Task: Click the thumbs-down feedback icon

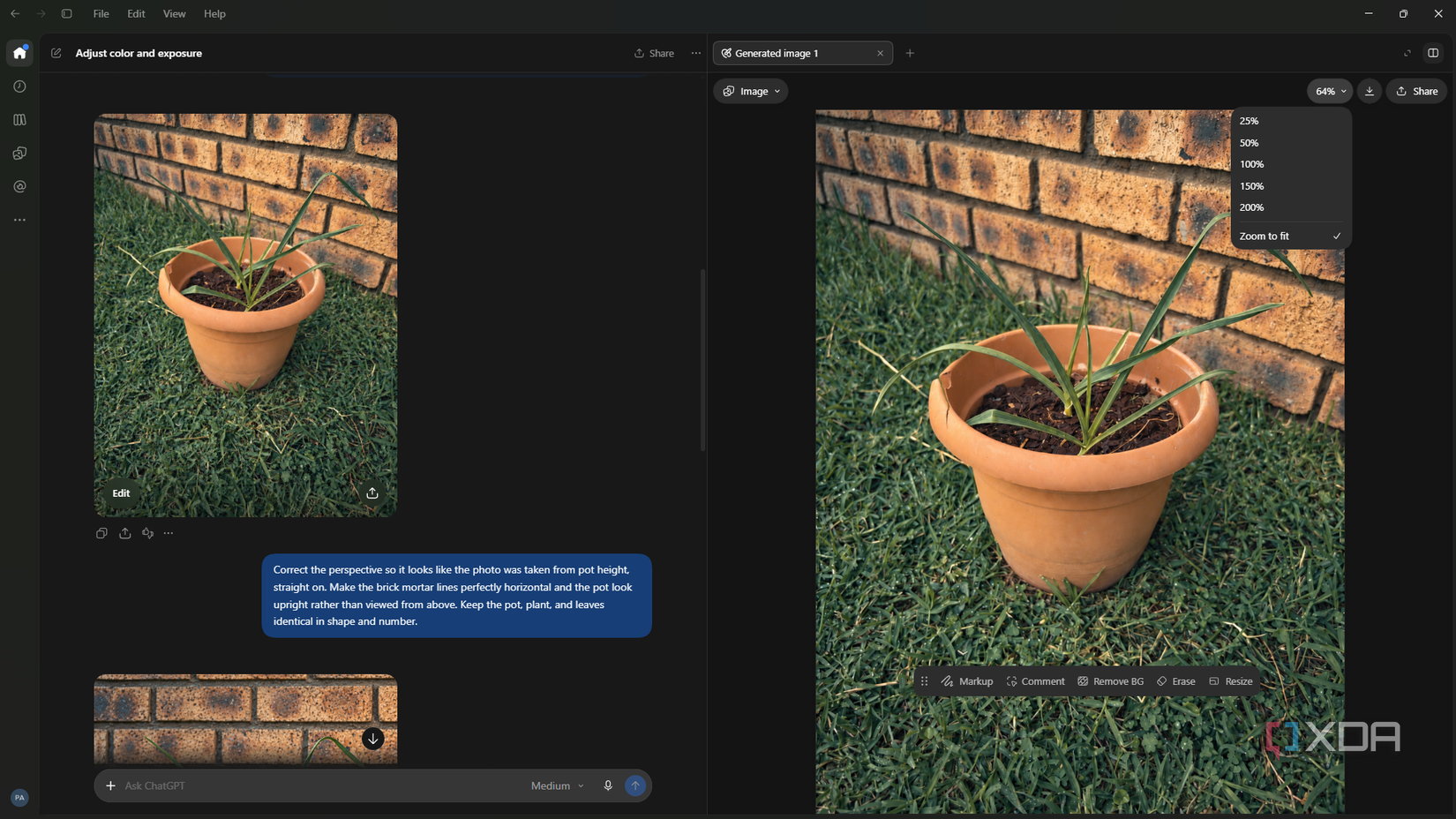Action: click(x=147, y=533)
